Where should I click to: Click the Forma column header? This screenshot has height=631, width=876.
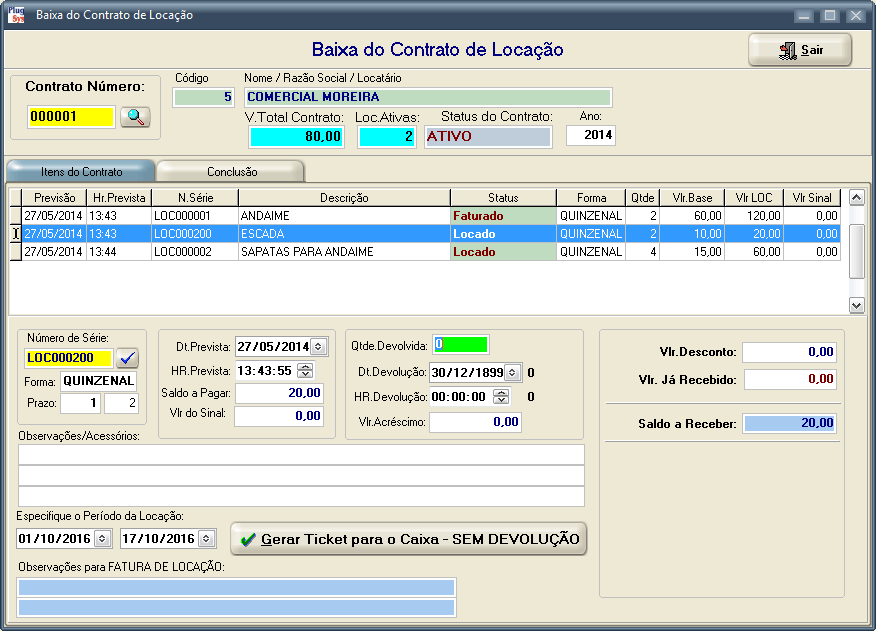click(x=591, y=198)
